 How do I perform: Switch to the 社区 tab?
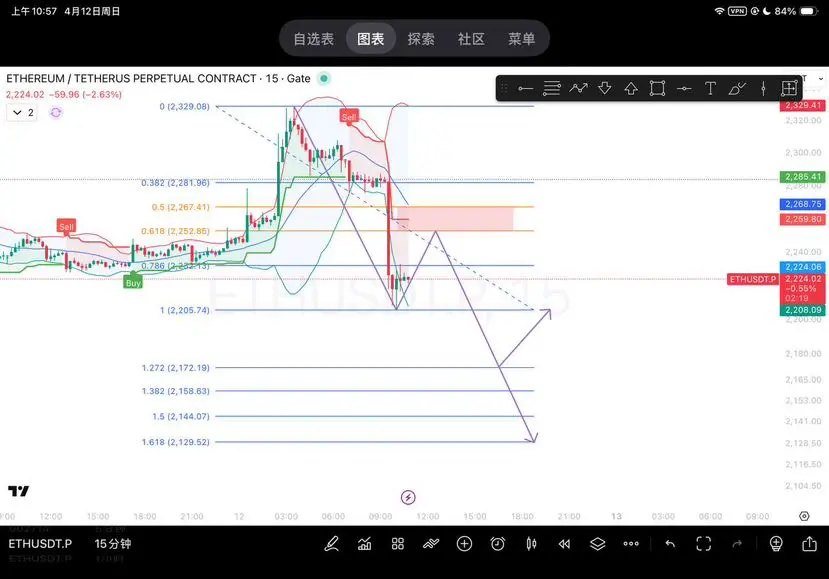[471, 39]
